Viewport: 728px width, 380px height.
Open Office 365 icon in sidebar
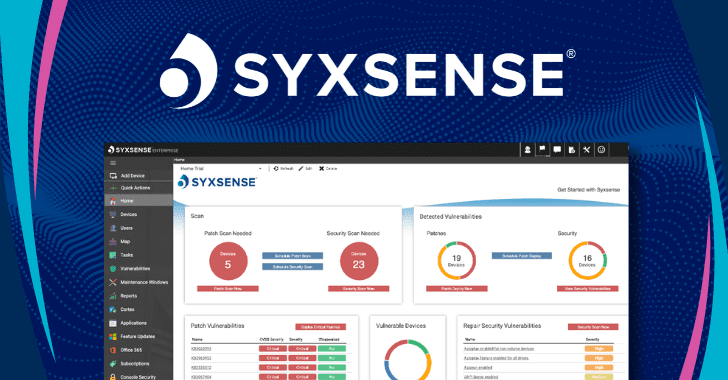(113, 350)
